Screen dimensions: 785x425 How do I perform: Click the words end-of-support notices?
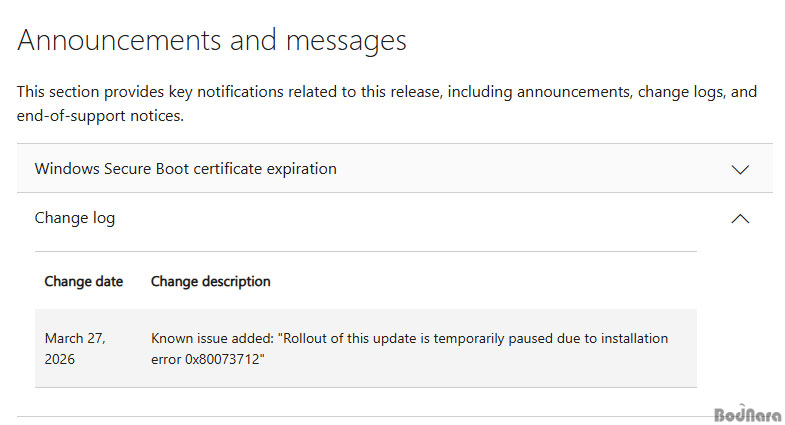pyautogui.click(x=102, y=116)
